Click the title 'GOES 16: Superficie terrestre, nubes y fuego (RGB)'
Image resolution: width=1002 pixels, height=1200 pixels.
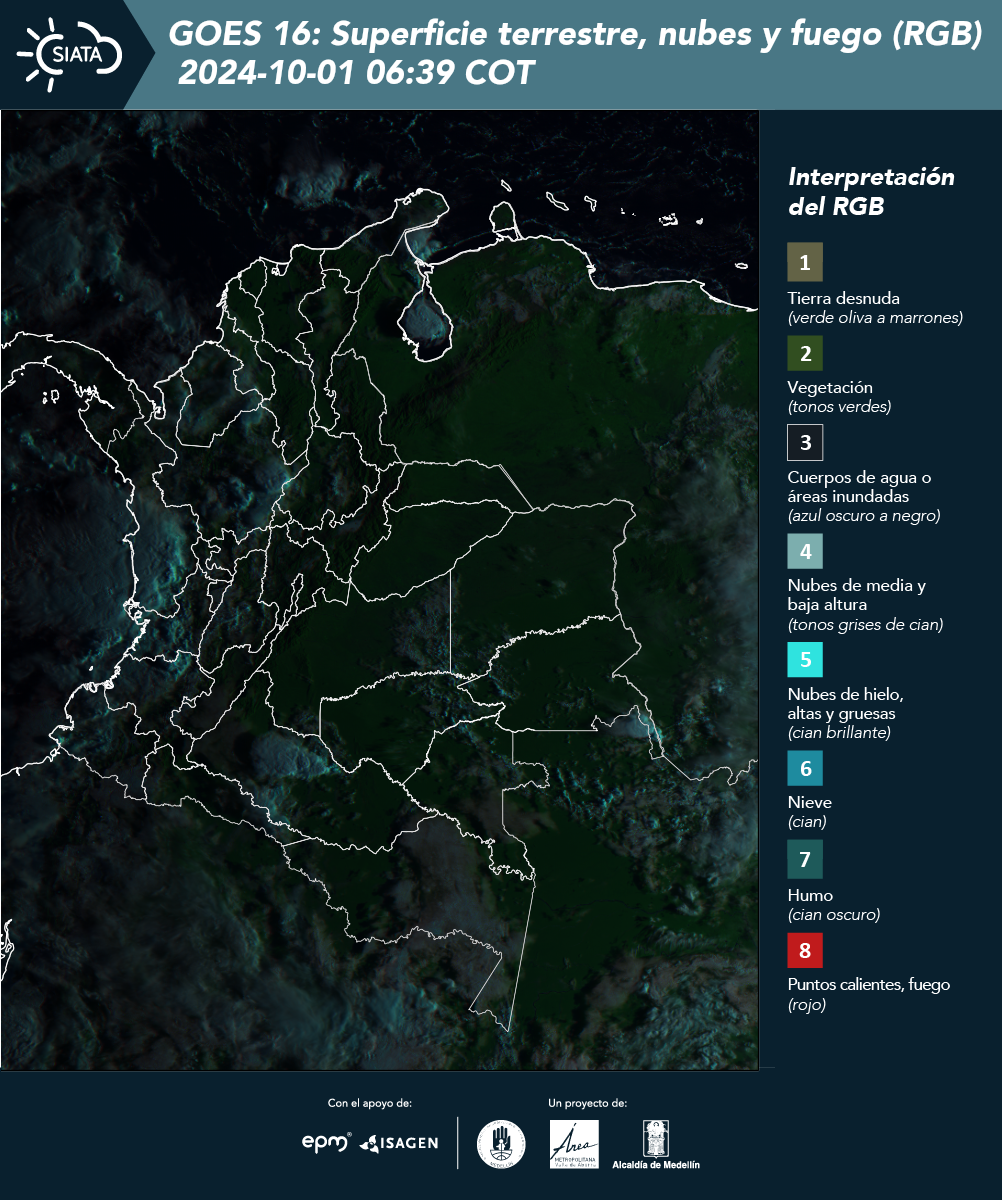(x=576, y=35)
